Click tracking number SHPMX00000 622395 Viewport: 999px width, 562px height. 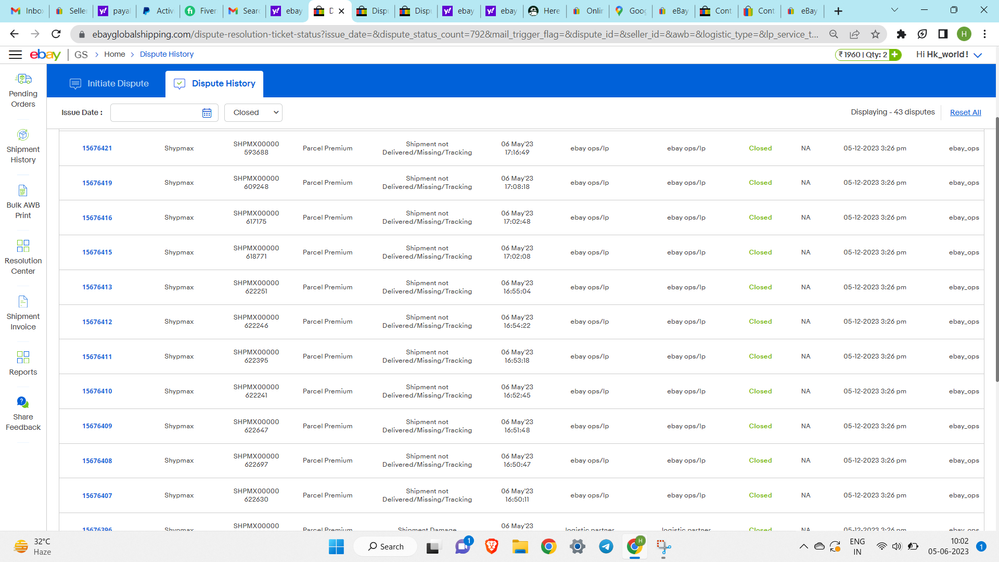(x=256, y=356)
